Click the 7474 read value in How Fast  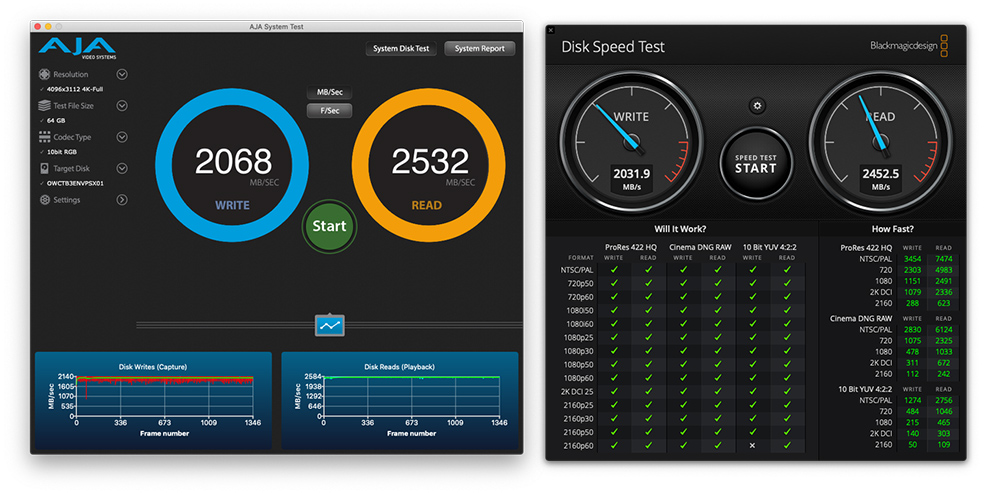(943, 259)
